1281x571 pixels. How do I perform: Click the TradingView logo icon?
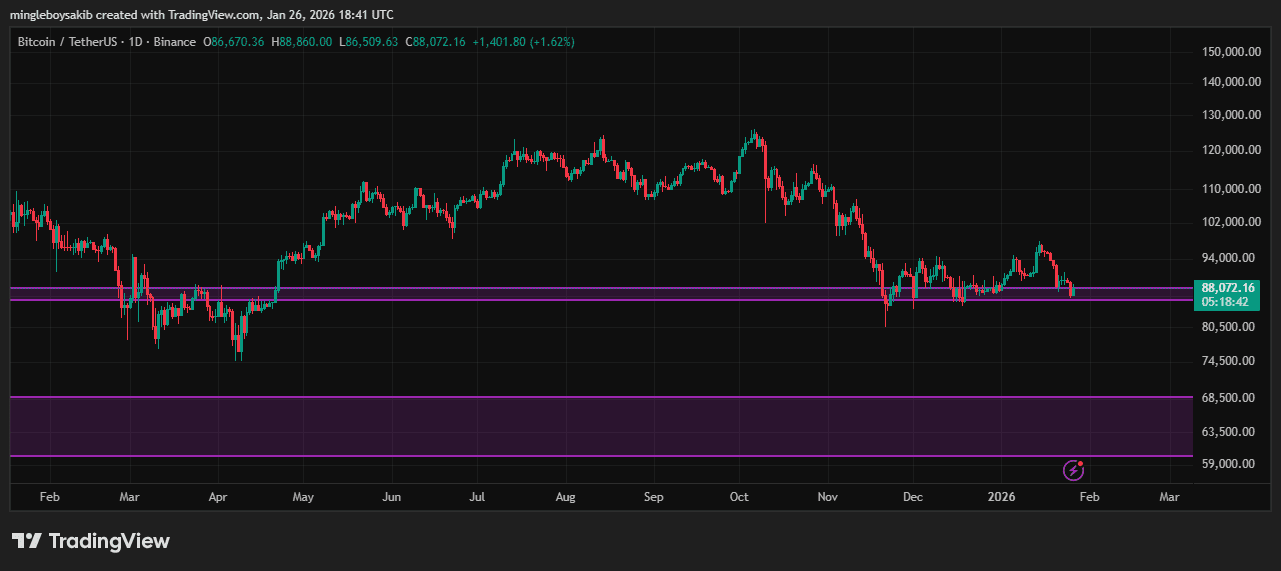tap(26, 541)
